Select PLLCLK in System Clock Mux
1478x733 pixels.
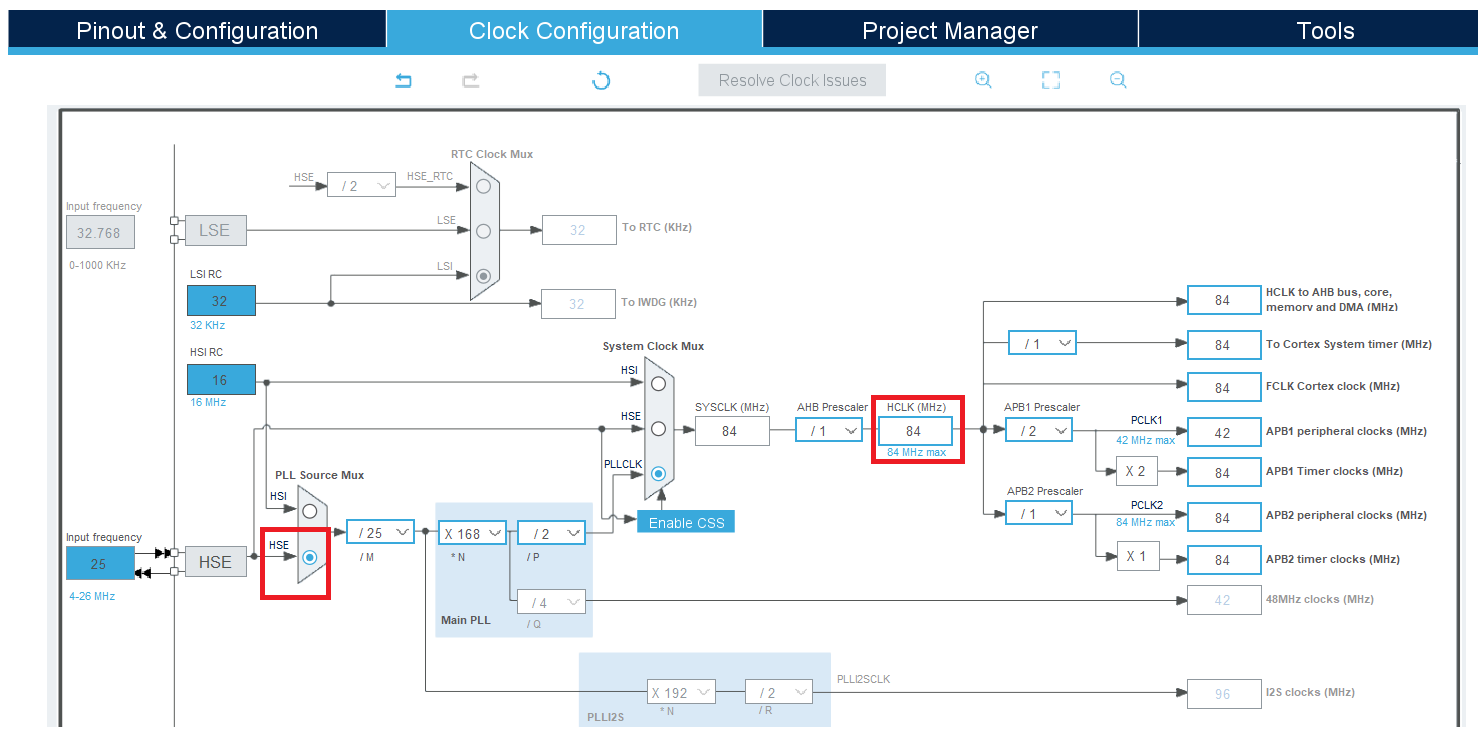pyautogui.click(x=658, y=474)
